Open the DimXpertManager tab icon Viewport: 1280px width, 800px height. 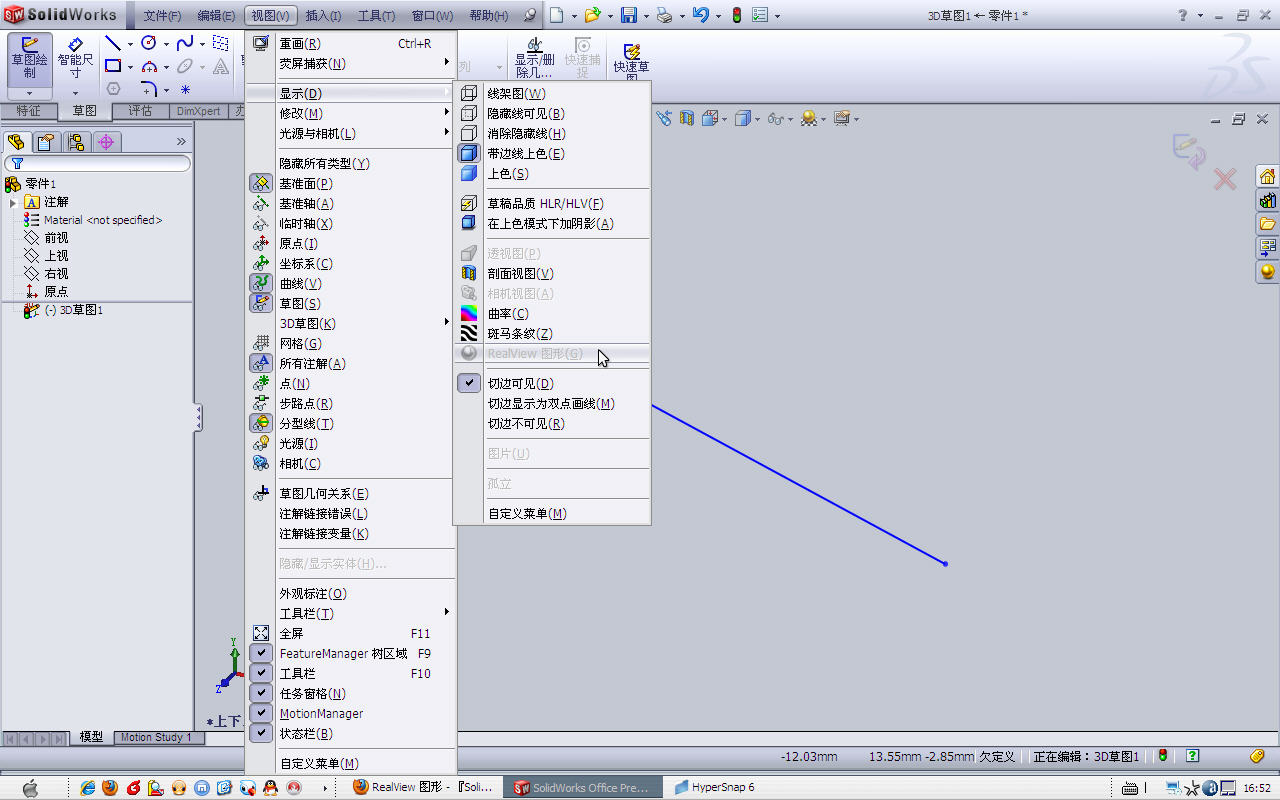tap(106, 142)
